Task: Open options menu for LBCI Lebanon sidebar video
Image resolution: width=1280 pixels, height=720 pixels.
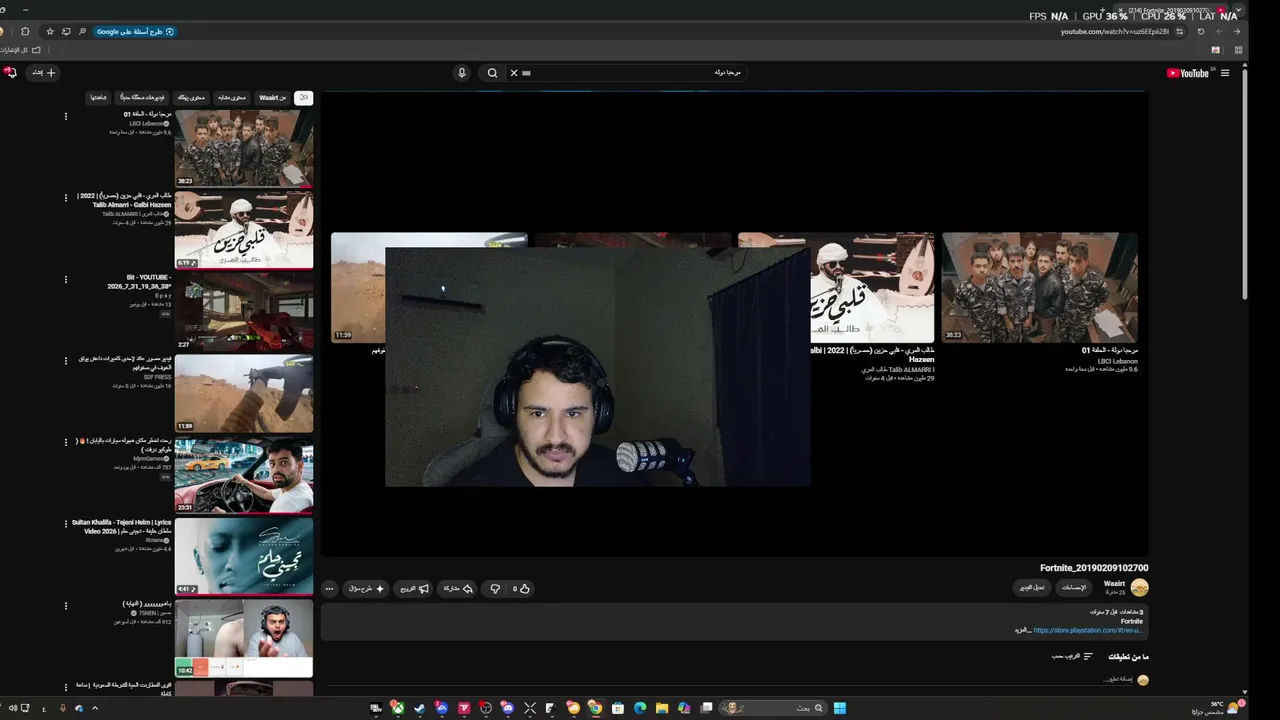Action: [x=66, y=117]
